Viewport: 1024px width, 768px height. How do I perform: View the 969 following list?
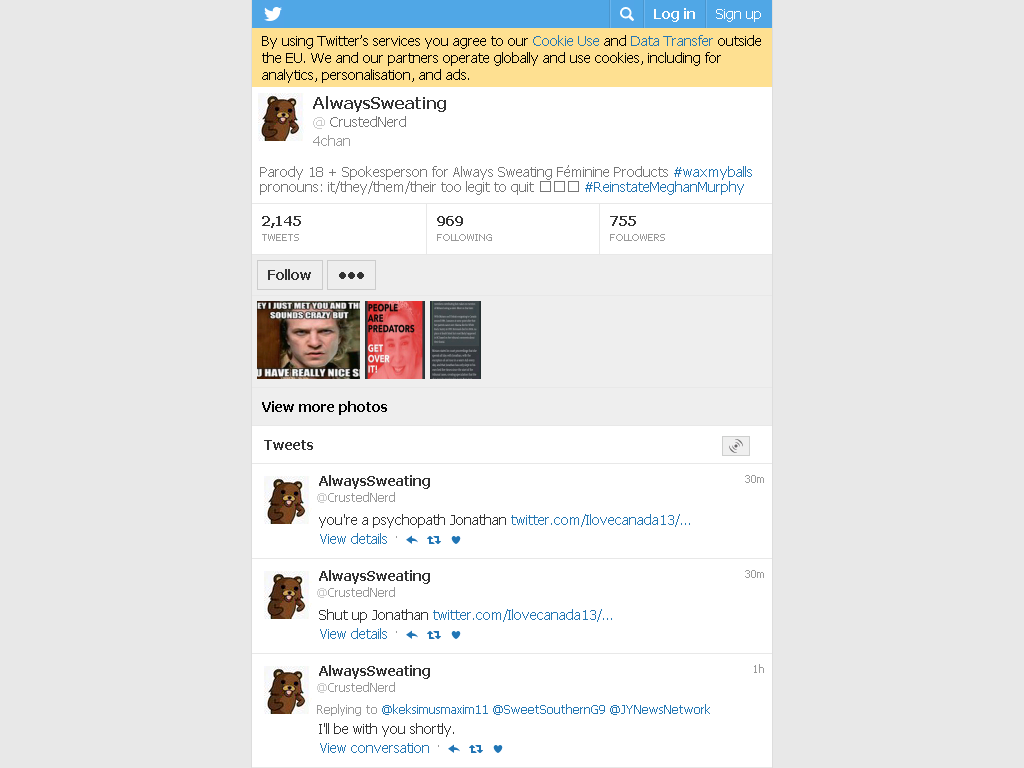tap(513, 229)
